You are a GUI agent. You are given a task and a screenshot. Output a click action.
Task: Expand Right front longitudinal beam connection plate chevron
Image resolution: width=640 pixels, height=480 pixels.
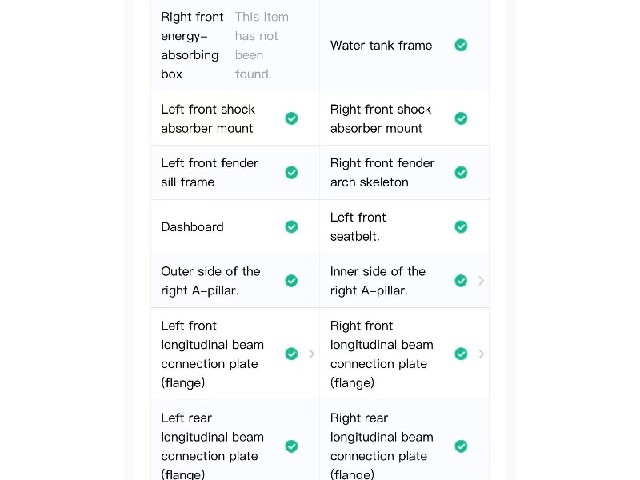click(x=481, y=353)
